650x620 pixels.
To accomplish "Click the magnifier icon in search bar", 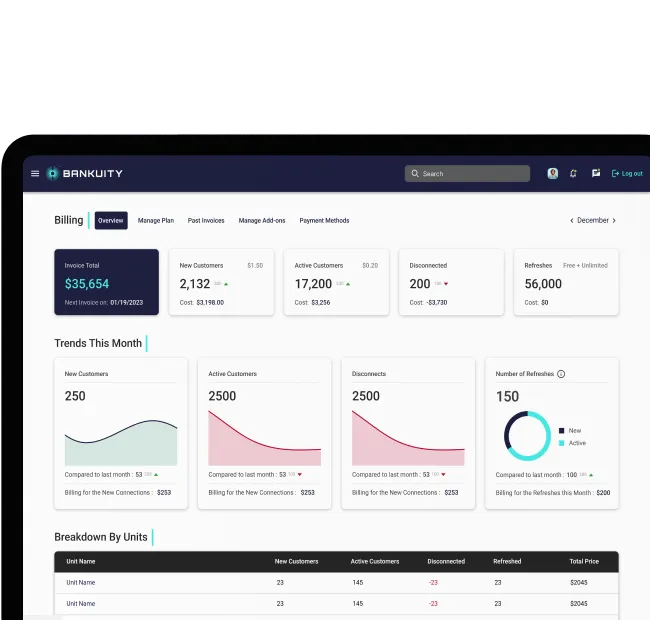I will pos(414,174).
